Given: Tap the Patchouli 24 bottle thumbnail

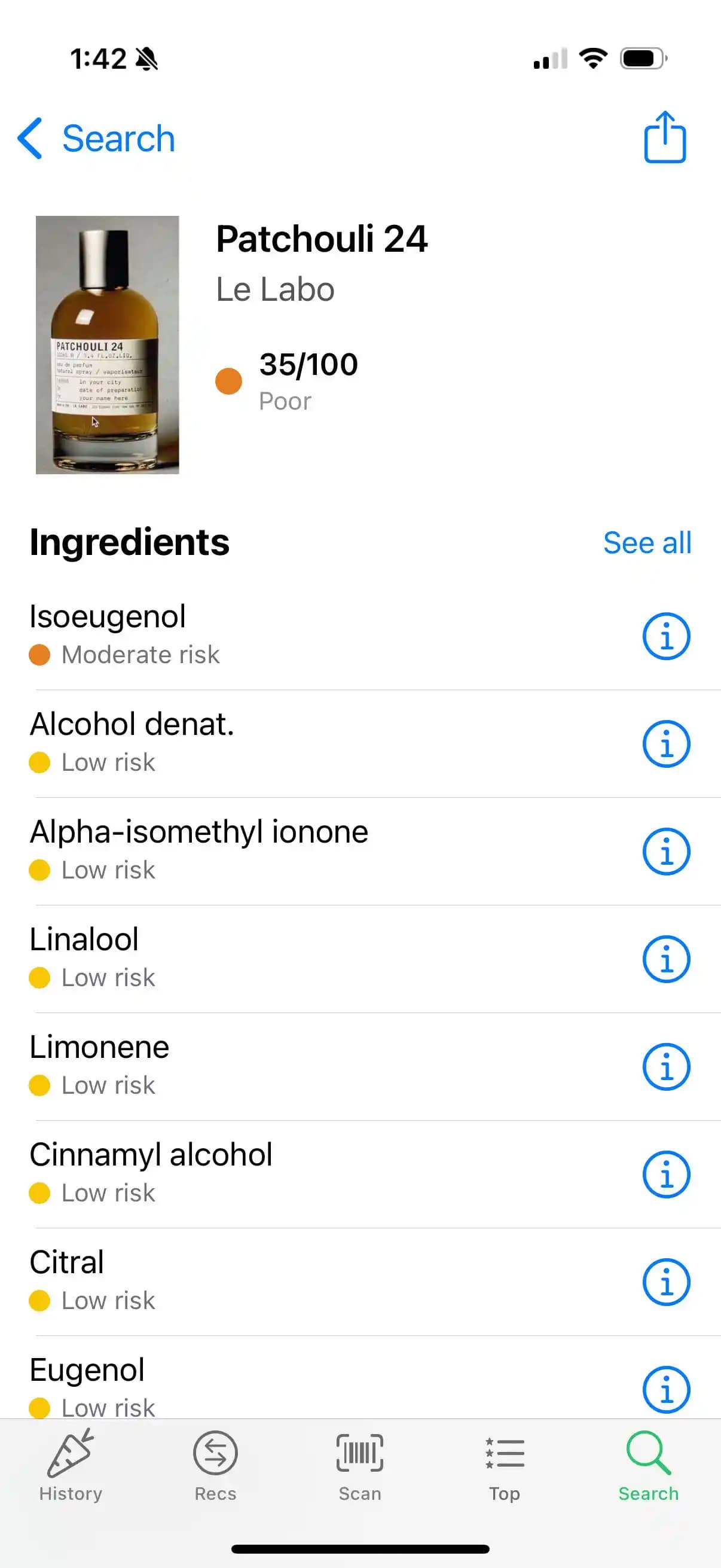Looking at the screenshot, I should tap(107, 344).
